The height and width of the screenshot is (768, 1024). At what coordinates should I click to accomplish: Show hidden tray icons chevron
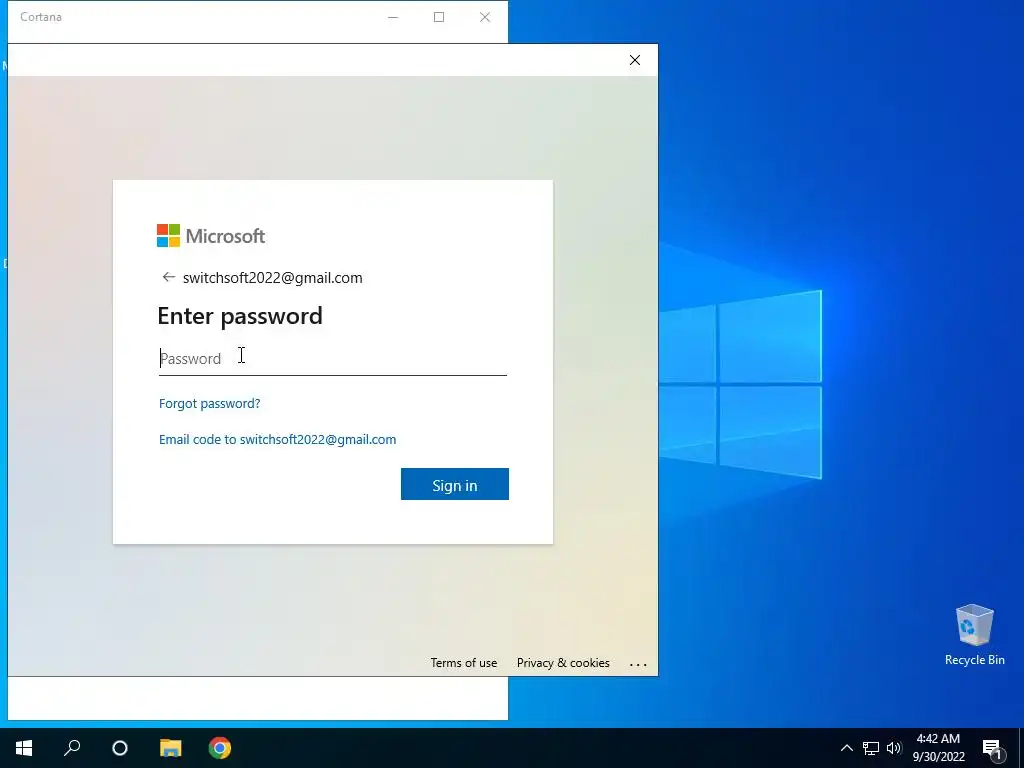click(846, 748)
